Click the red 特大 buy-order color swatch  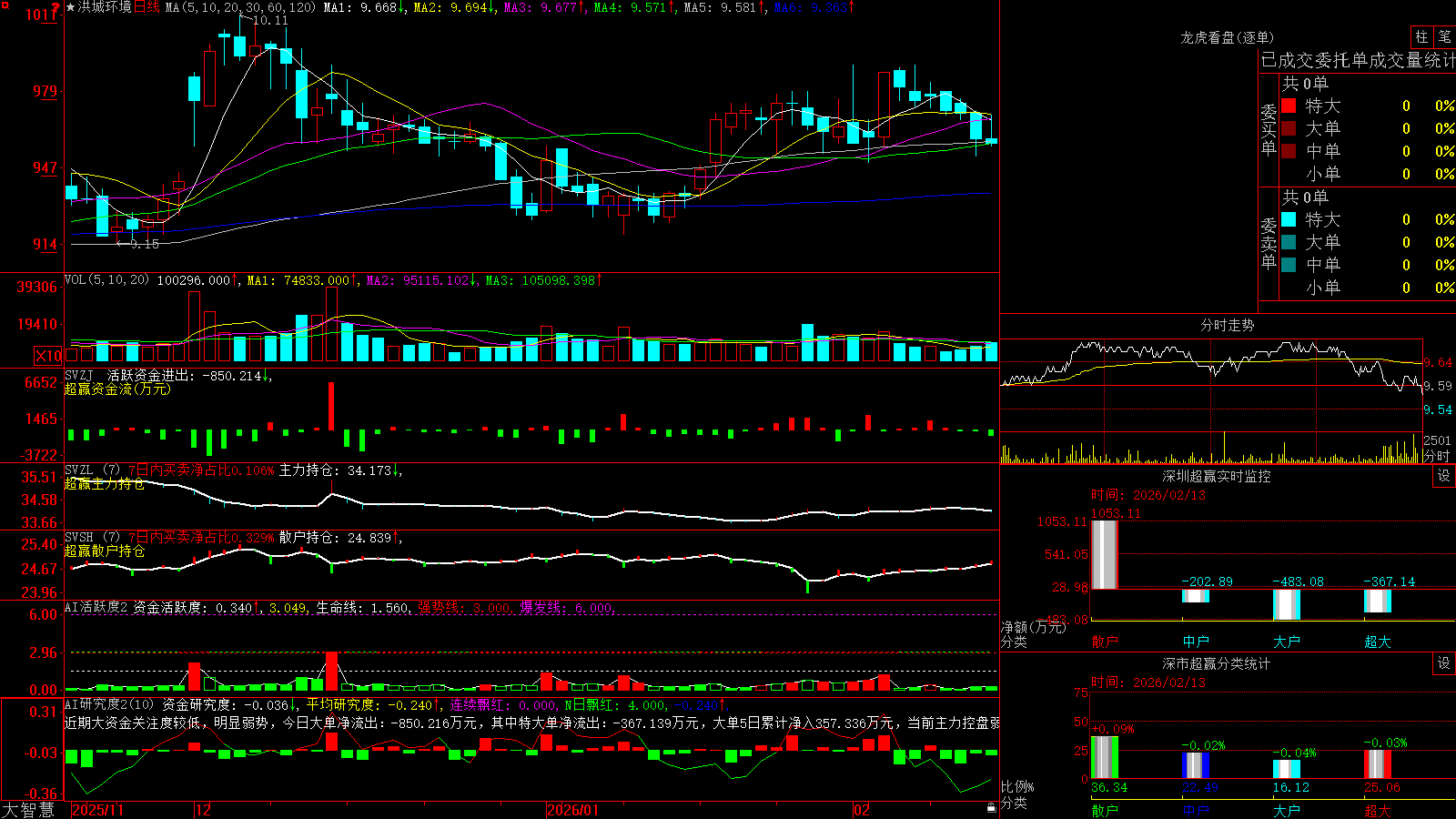point(1289,106)
